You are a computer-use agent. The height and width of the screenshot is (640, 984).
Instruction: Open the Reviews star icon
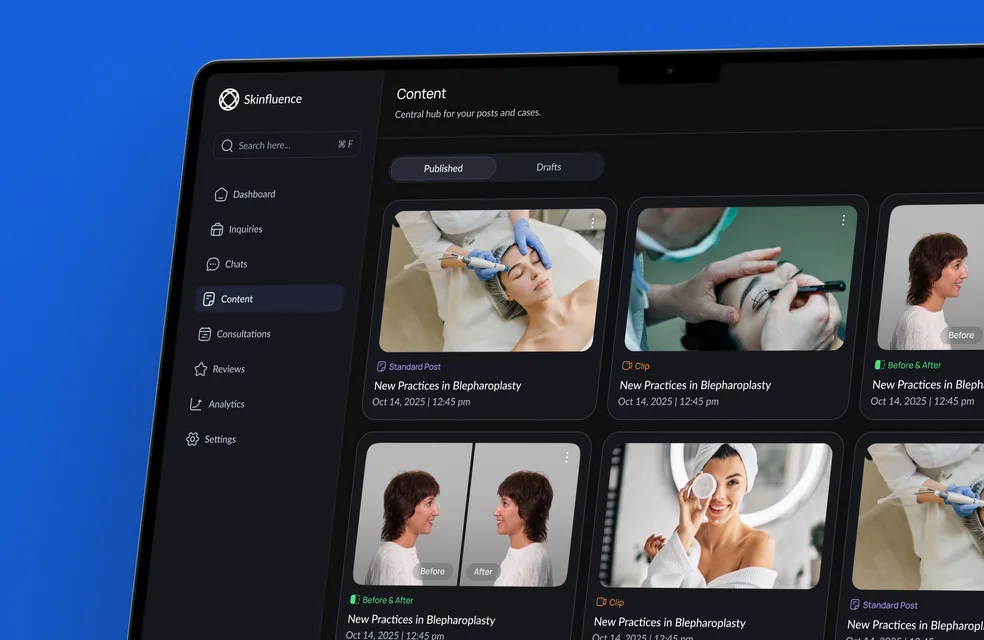tap(200, 369)
